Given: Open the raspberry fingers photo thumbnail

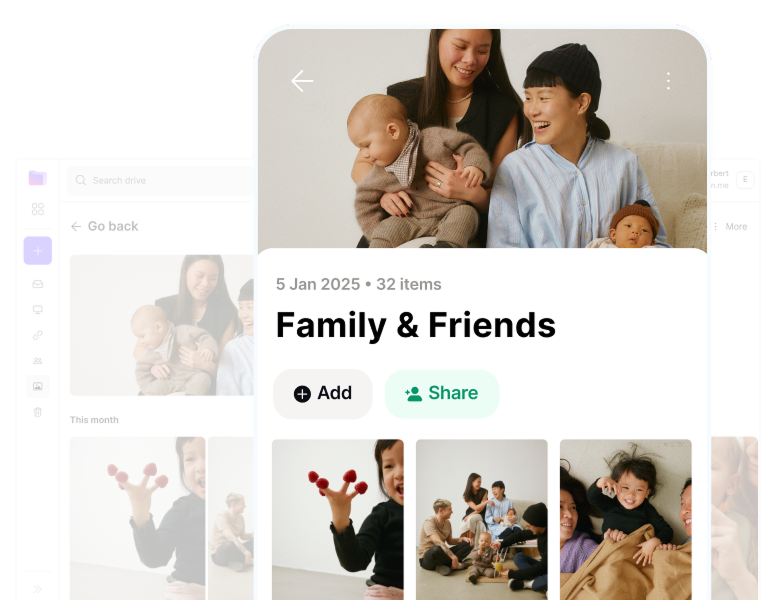Looking at the screenshot, I should pos(338,519).
